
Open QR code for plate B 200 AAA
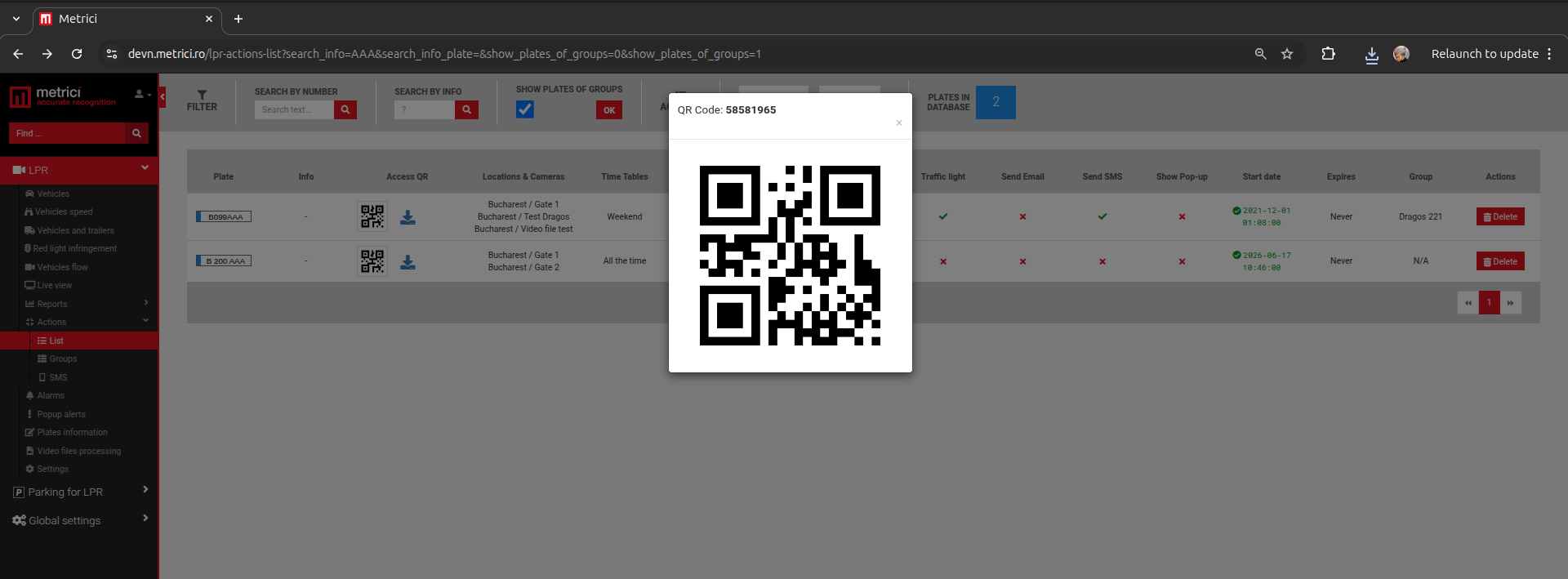coord(372,261)
